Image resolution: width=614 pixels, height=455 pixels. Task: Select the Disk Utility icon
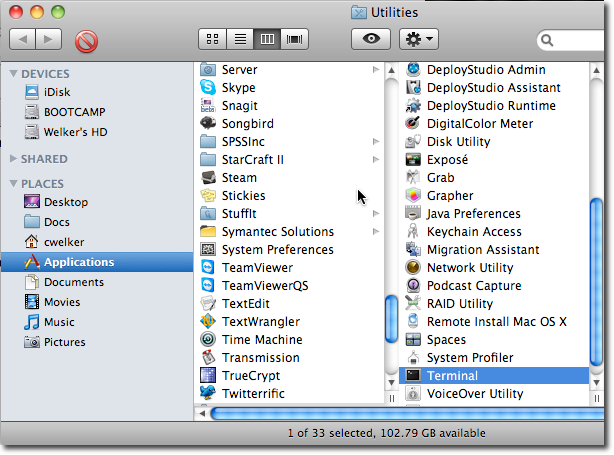413,141
